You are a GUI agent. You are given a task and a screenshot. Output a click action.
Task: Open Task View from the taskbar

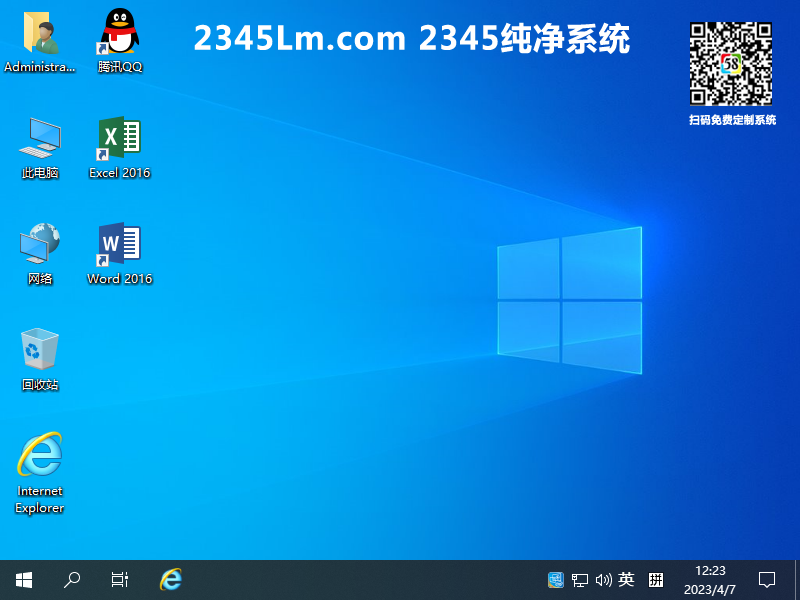pos(120,580)
